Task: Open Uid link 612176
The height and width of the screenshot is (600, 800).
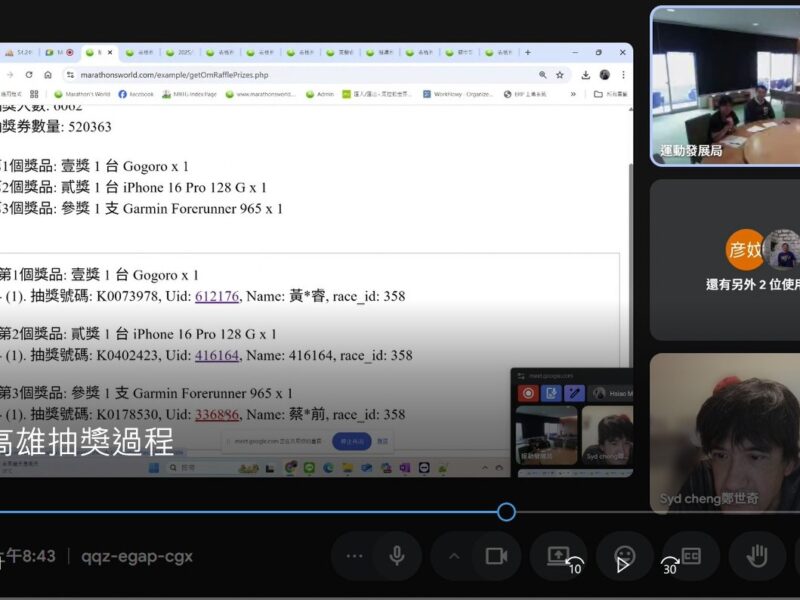Action: coord(217,296)
